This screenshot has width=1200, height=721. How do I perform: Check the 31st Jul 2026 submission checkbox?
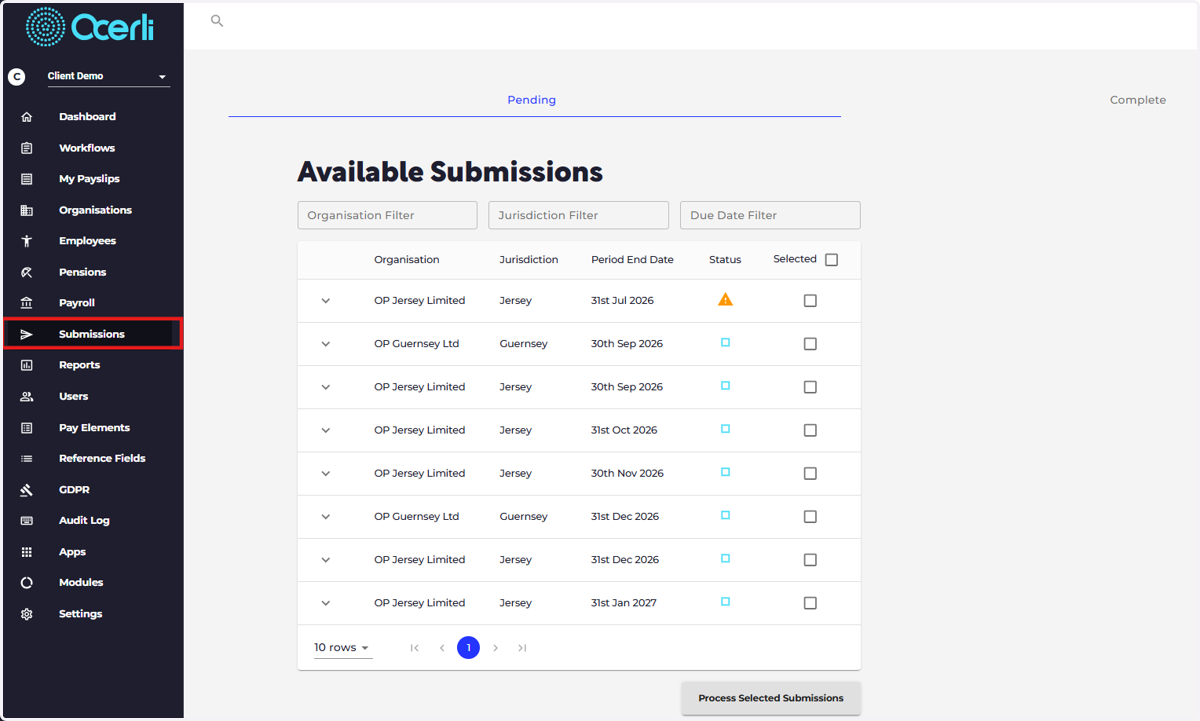pos(810,301)
